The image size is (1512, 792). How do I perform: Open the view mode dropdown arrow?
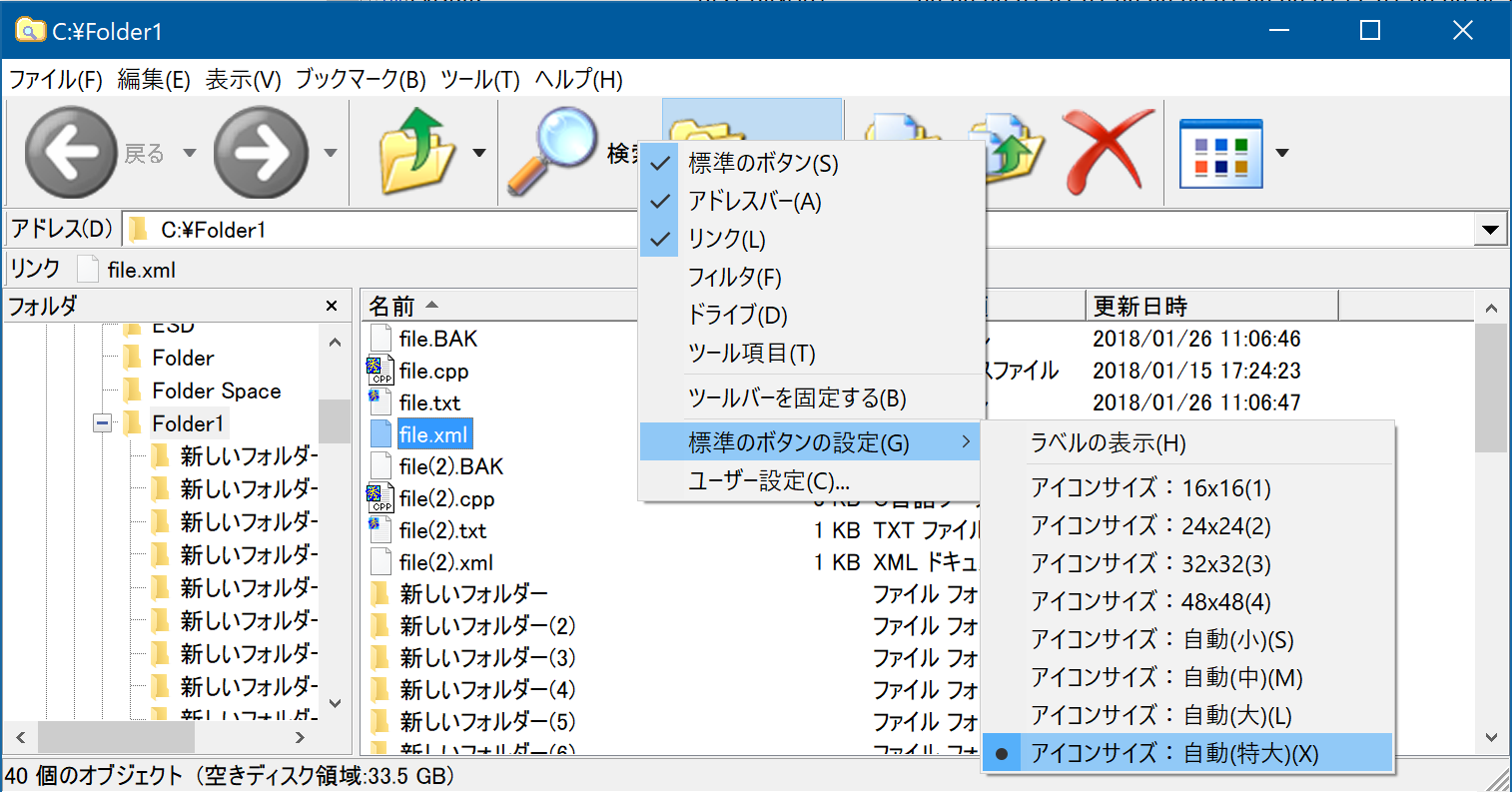click(x=1282, y=154)
